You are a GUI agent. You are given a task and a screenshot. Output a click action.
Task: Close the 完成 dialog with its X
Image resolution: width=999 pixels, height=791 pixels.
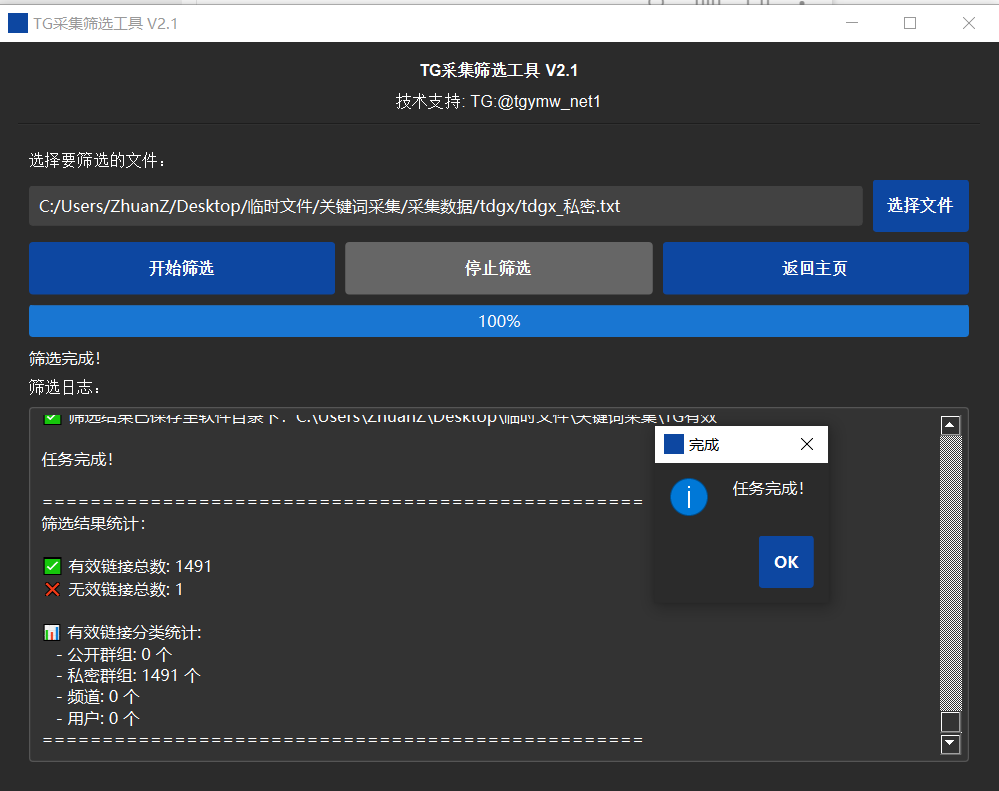[807, 444]
